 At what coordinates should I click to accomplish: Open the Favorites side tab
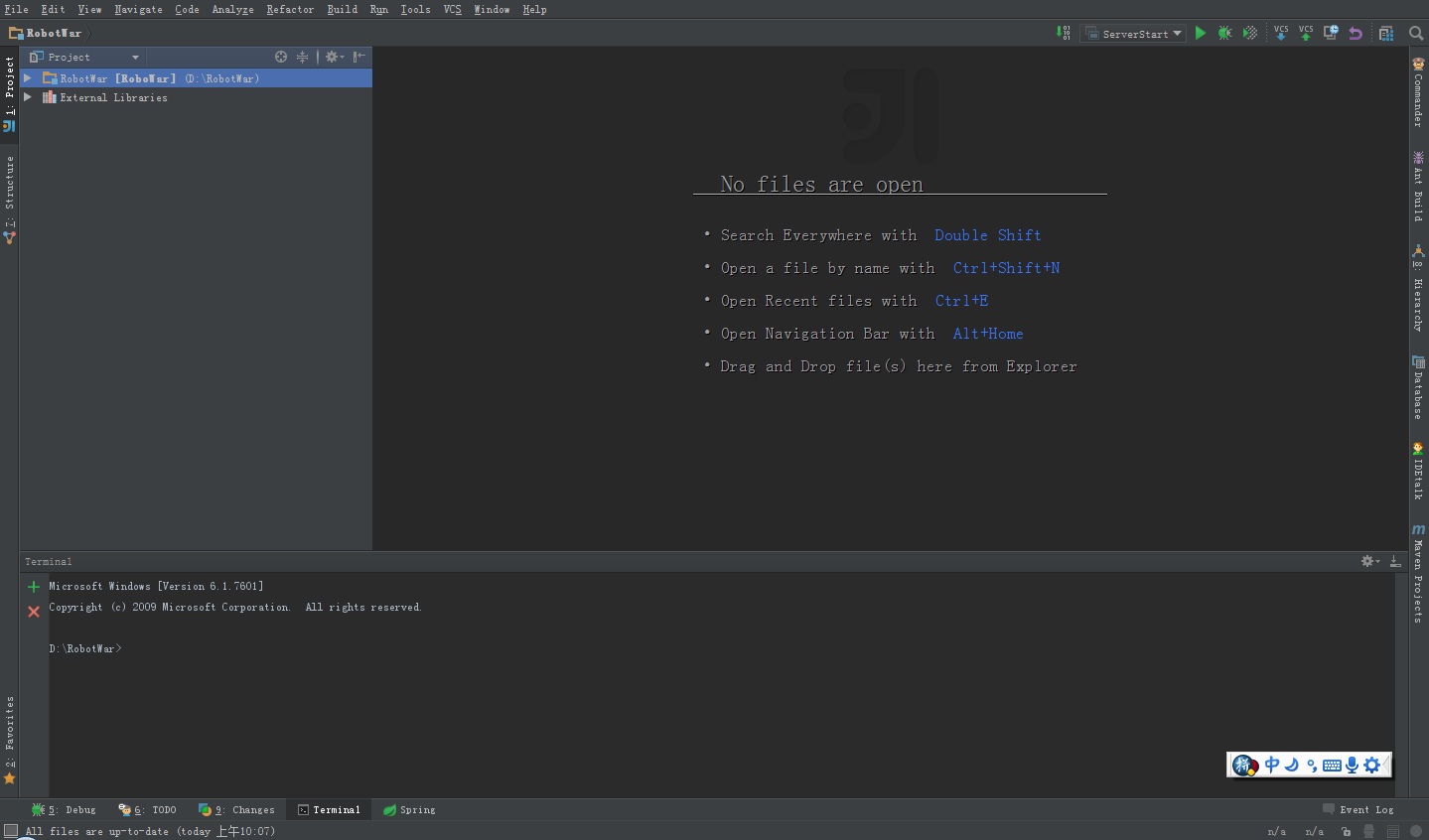(x=9, y=741)
